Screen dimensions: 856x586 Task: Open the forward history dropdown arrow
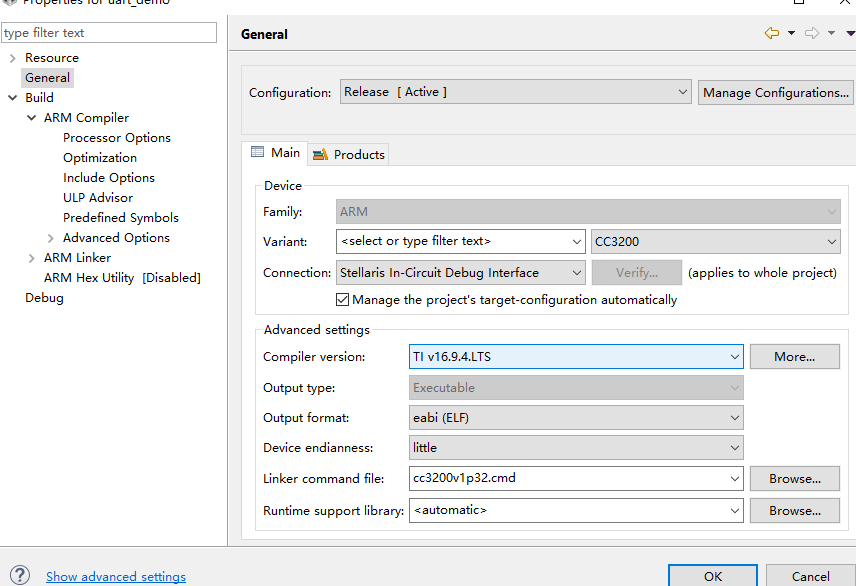click(831, 33)
